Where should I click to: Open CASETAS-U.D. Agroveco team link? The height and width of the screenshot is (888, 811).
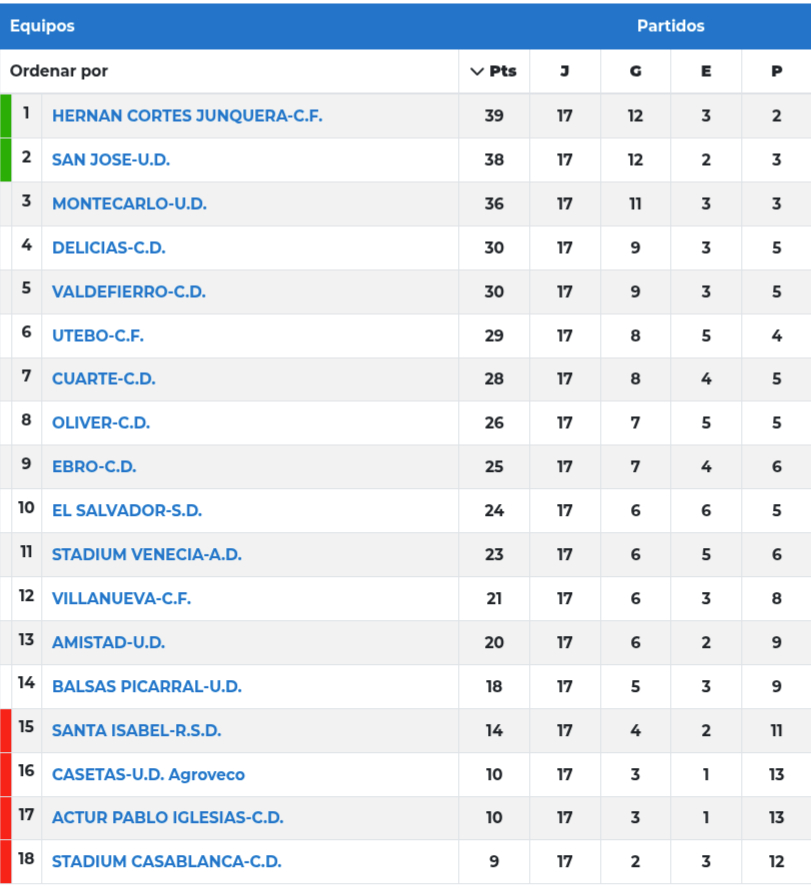tap(148, 774)
